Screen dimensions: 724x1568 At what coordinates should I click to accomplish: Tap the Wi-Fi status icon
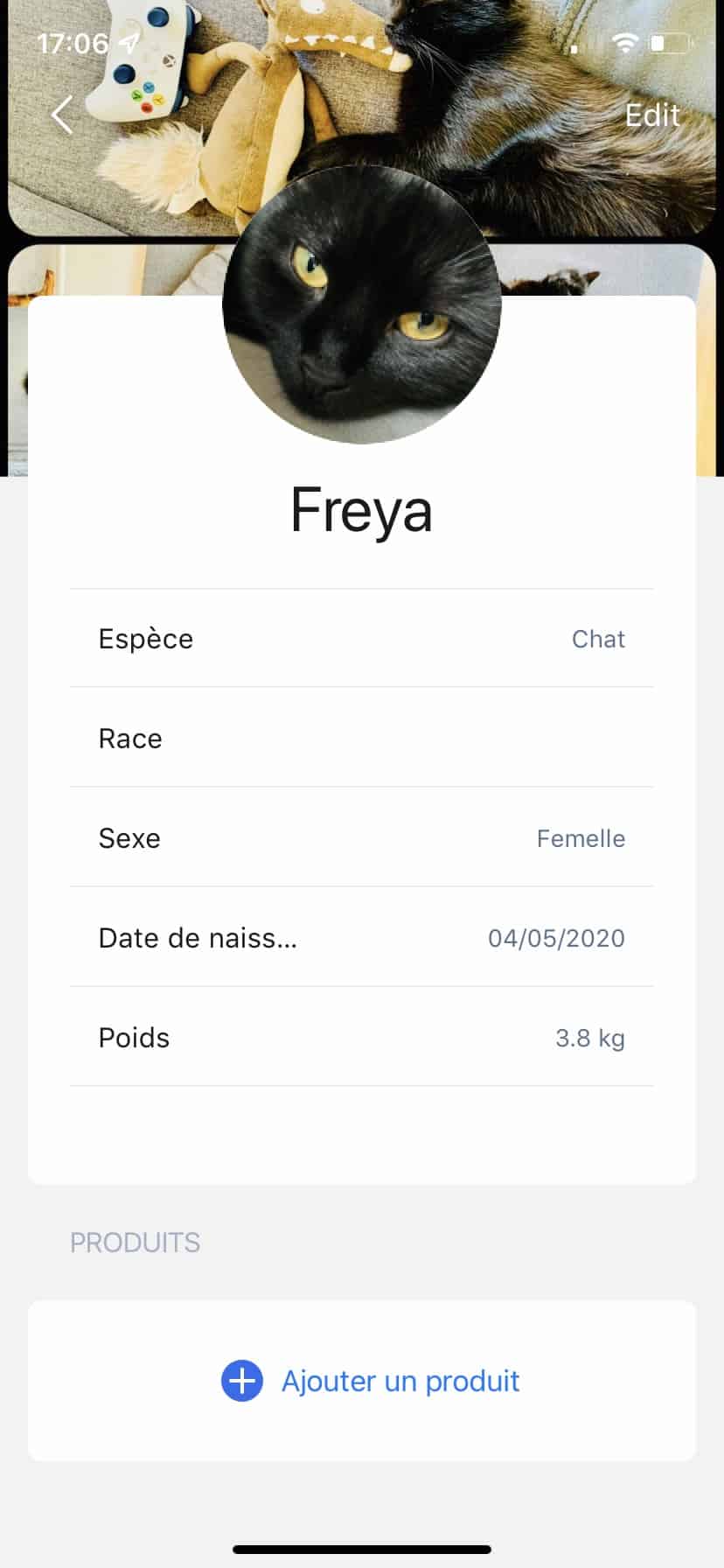pos(624,43)
